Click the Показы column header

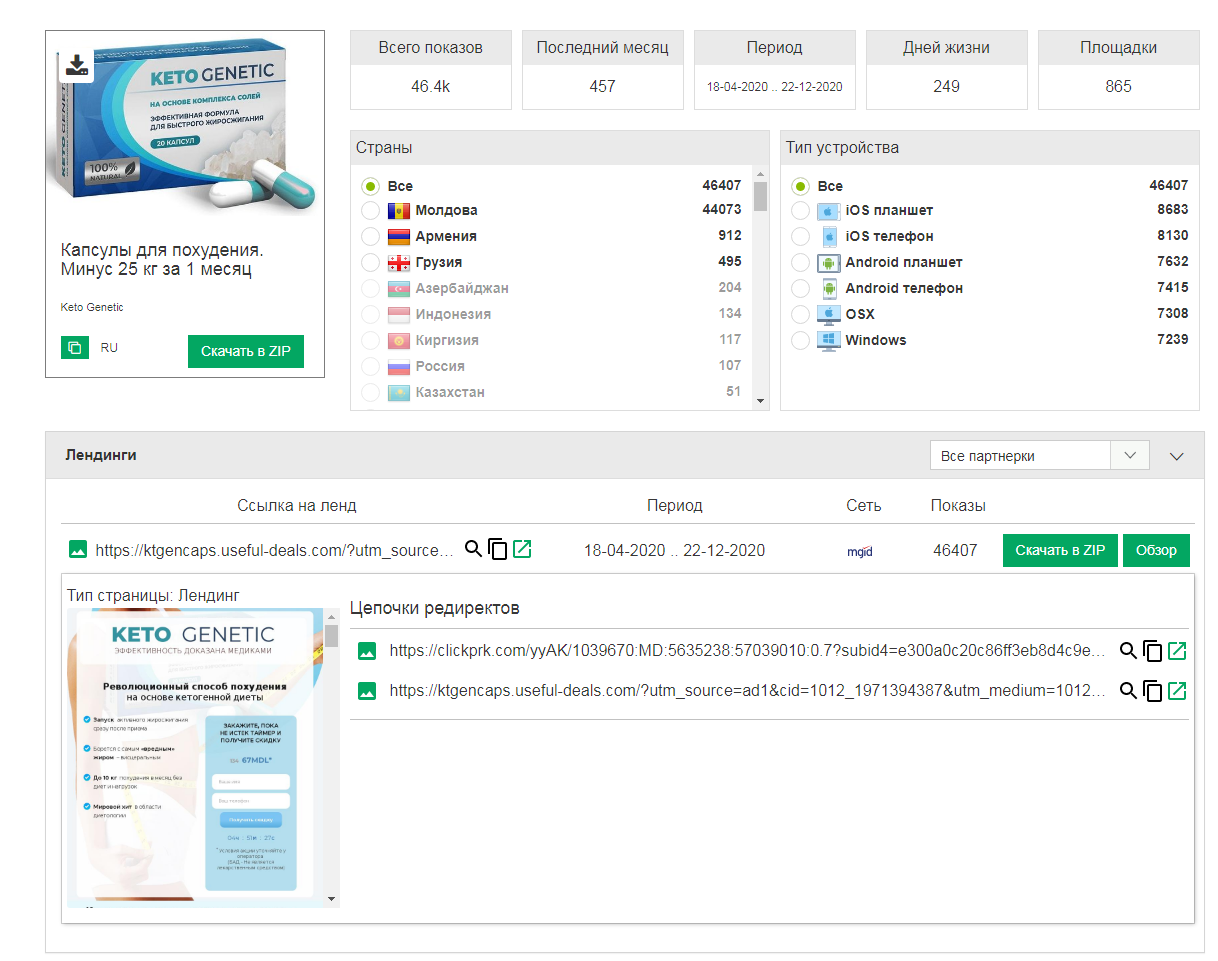pos(958,505)
